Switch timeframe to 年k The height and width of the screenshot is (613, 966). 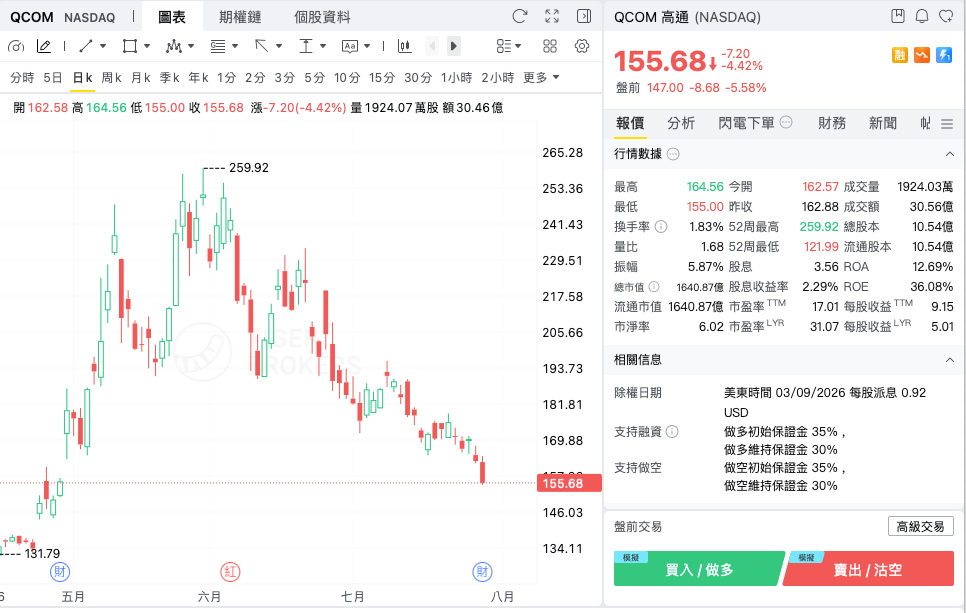point(198,78)
